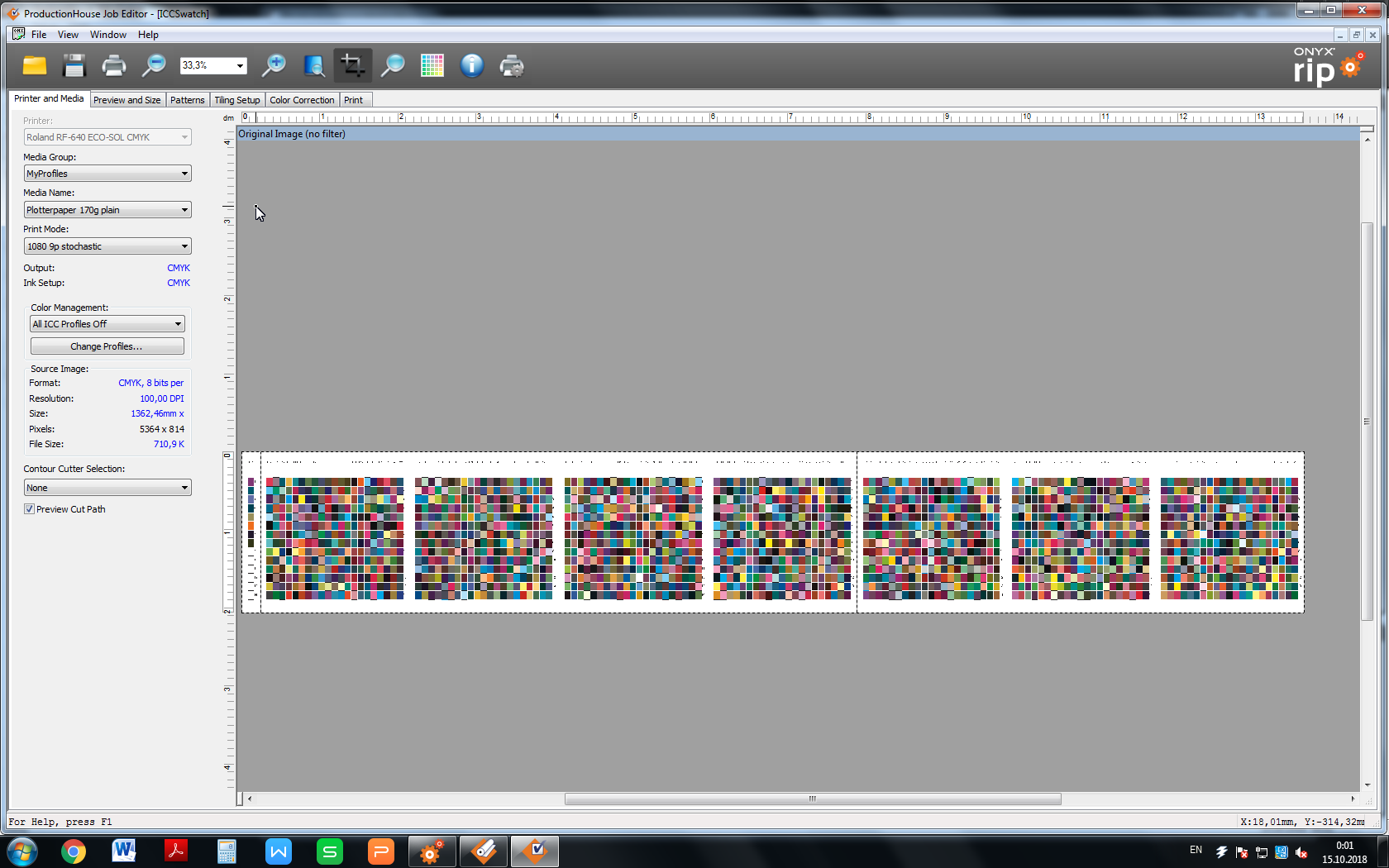Open the Window menu

108,35
